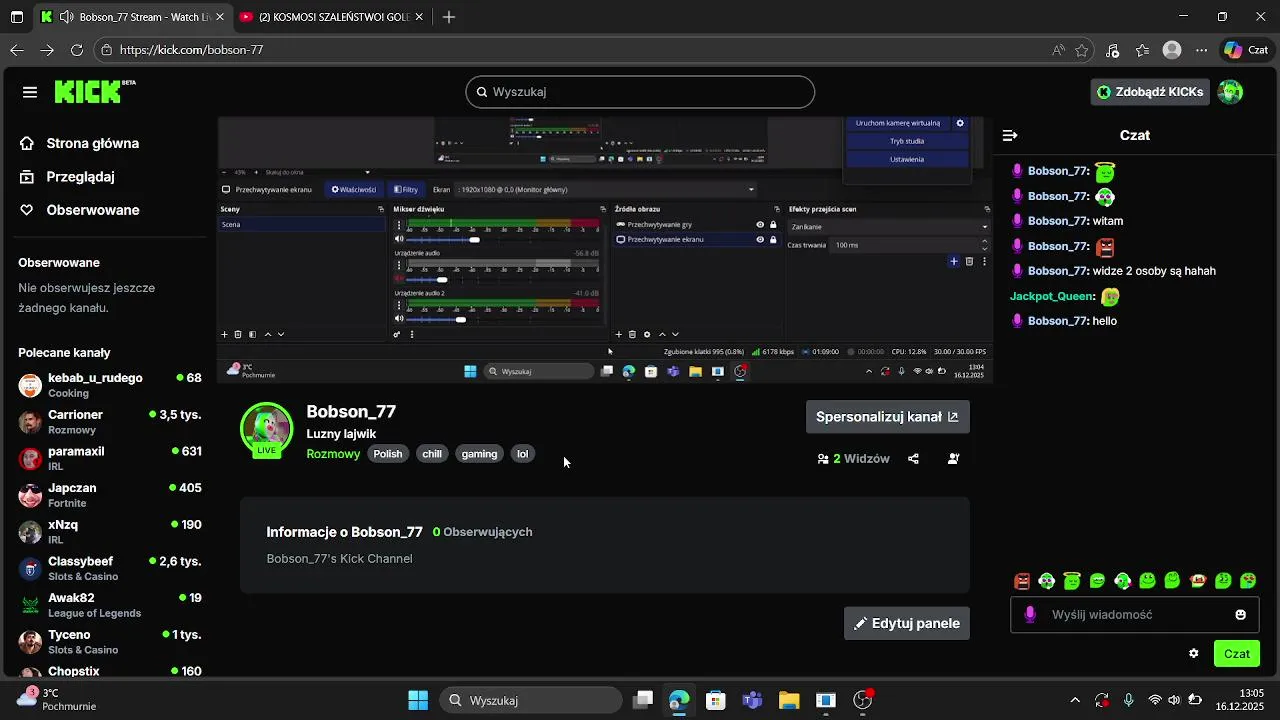1280x720 pixels.
Task: Open the Kick hamburger sidebar menu
Action: pyautogui.click(x=30, y=92)
